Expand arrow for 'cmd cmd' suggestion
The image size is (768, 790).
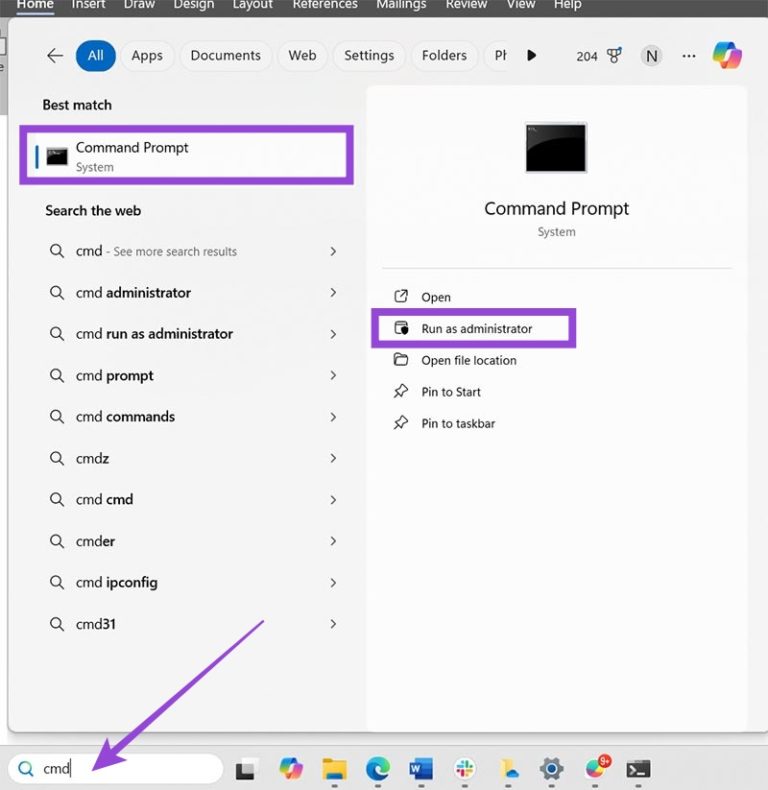tap(333, 499)
